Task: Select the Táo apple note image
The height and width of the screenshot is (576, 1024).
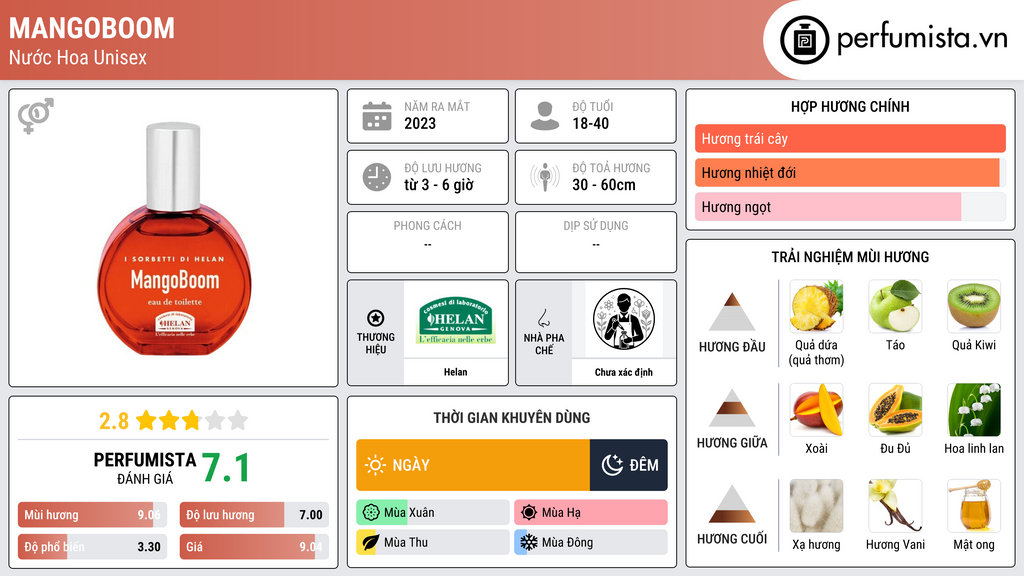Action: [x=895, y=306]
